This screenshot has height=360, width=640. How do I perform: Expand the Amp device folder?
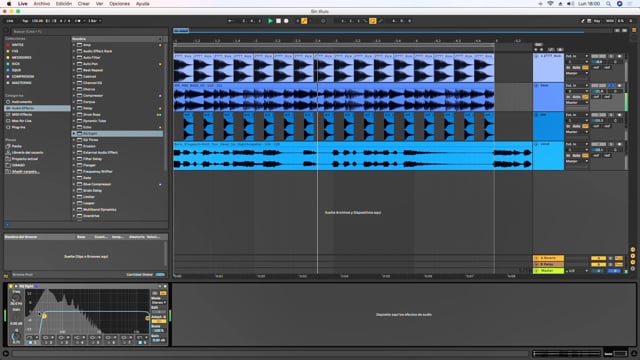[74, 45]
